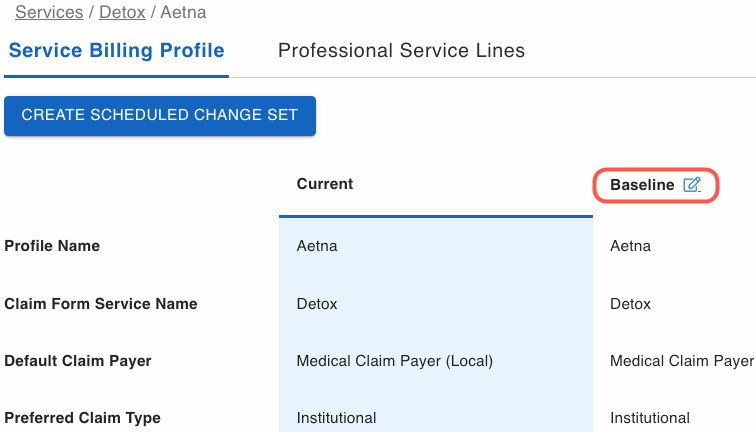Click the Profile Name row label

tap(52, 246)
